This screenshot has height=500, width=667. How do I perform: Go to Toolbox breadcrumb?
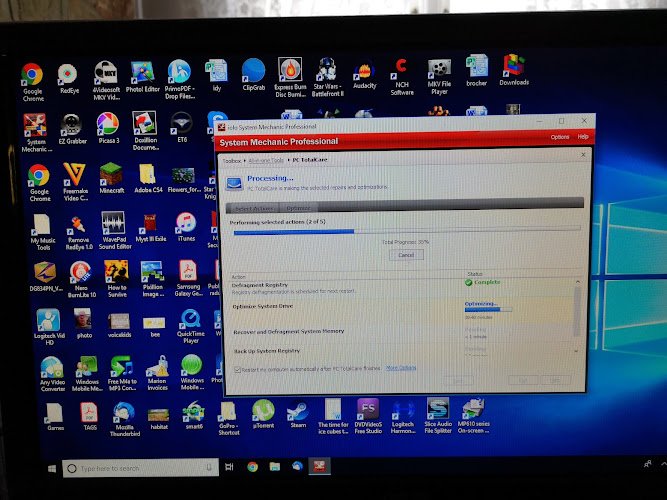point(232,161)
